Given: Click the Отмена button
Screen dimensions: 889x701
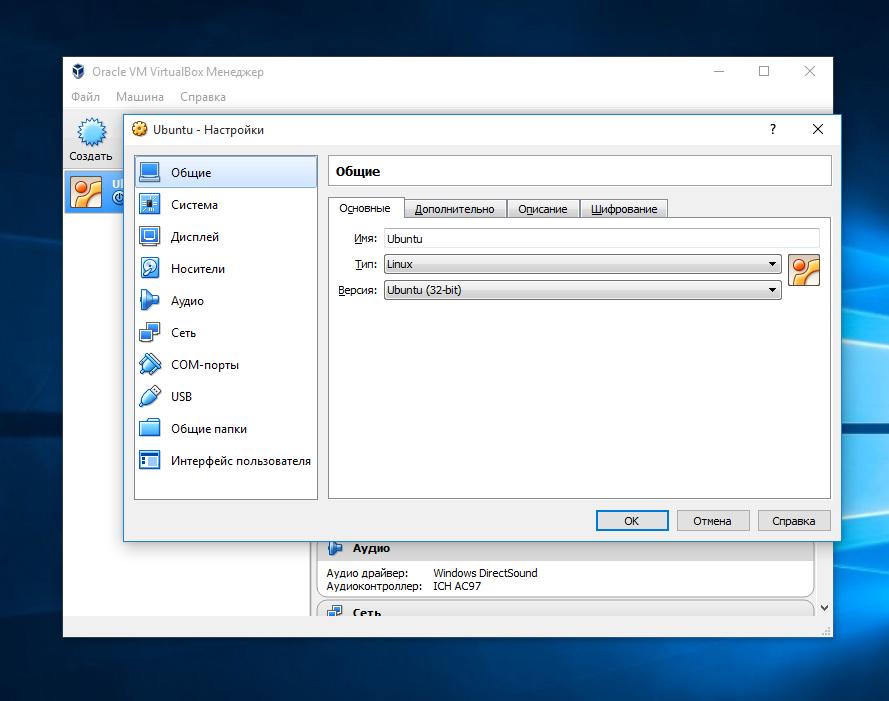Looking at the screenshot, I should [712, 521].
